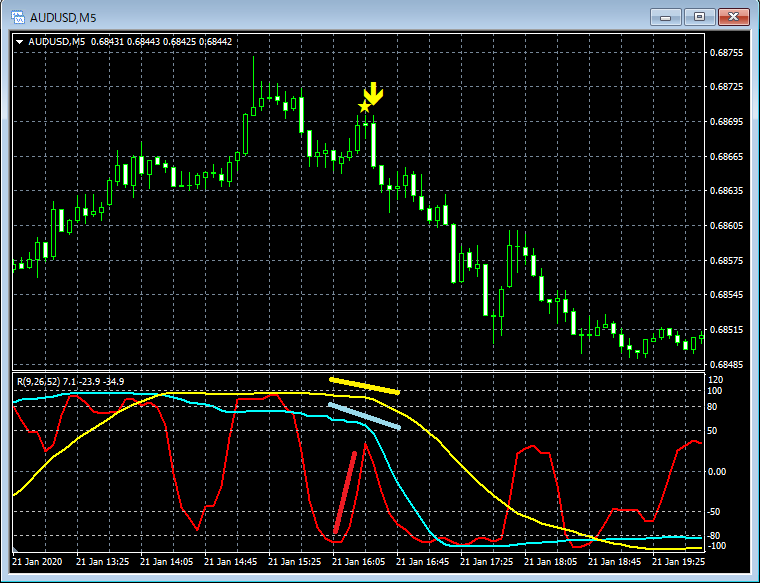Click the price label 0.68635

(x=726, y=190)
